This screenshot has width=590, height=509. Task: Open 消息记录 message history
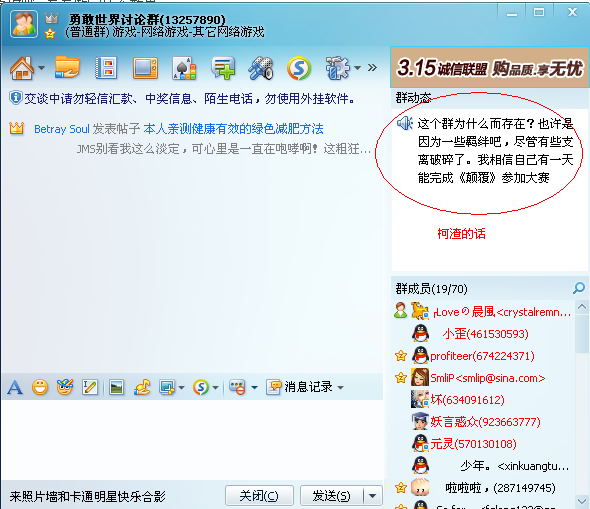coord(300,387)
